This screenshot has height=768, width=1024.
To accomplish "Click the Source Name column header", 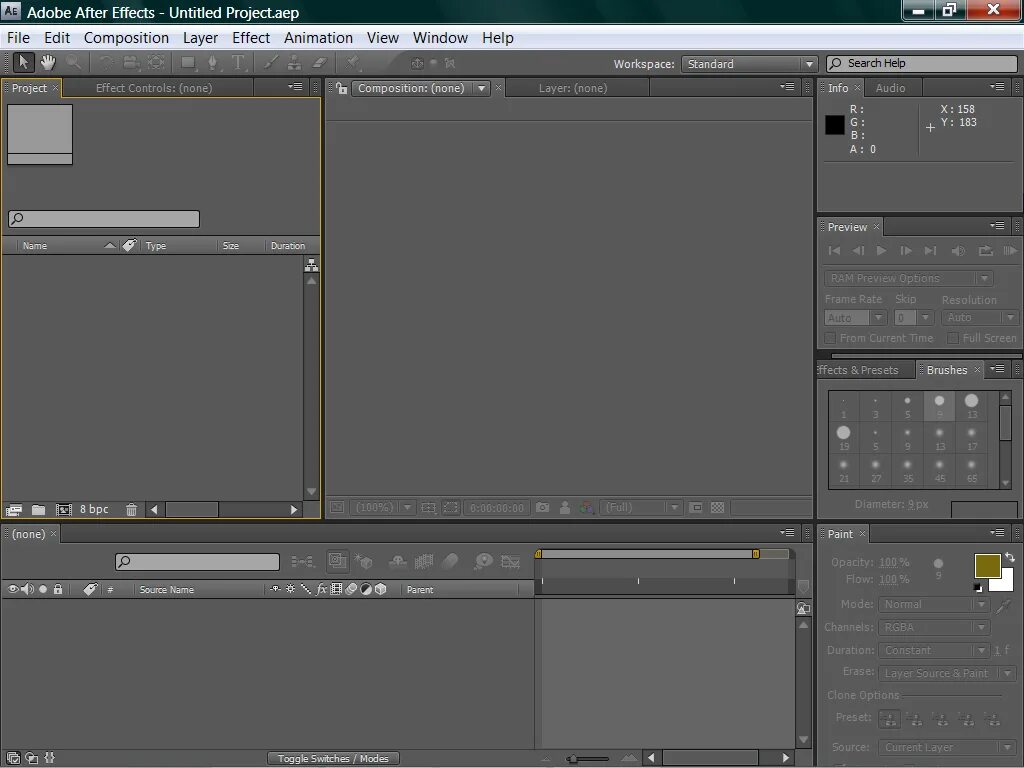I will [x=167, y=590].
